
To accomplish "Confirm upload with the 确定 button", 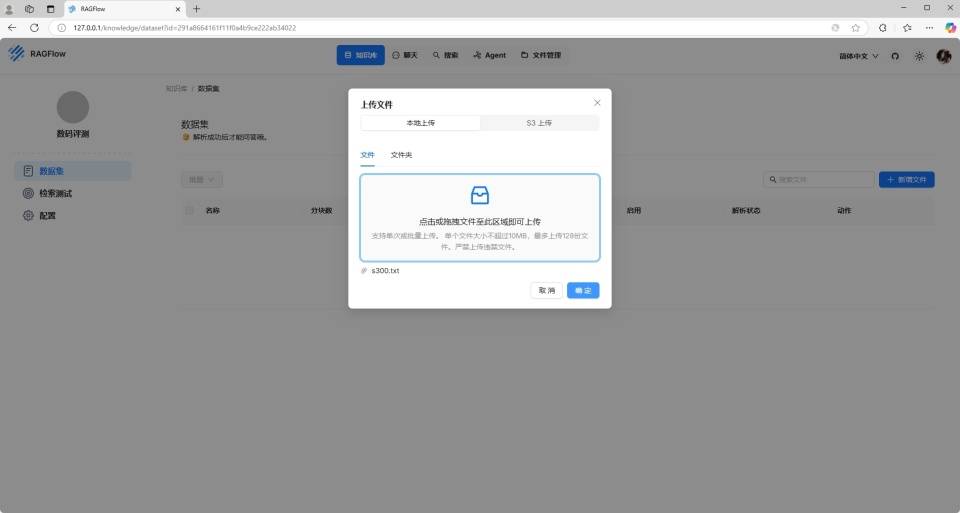I will click(583, 290).
